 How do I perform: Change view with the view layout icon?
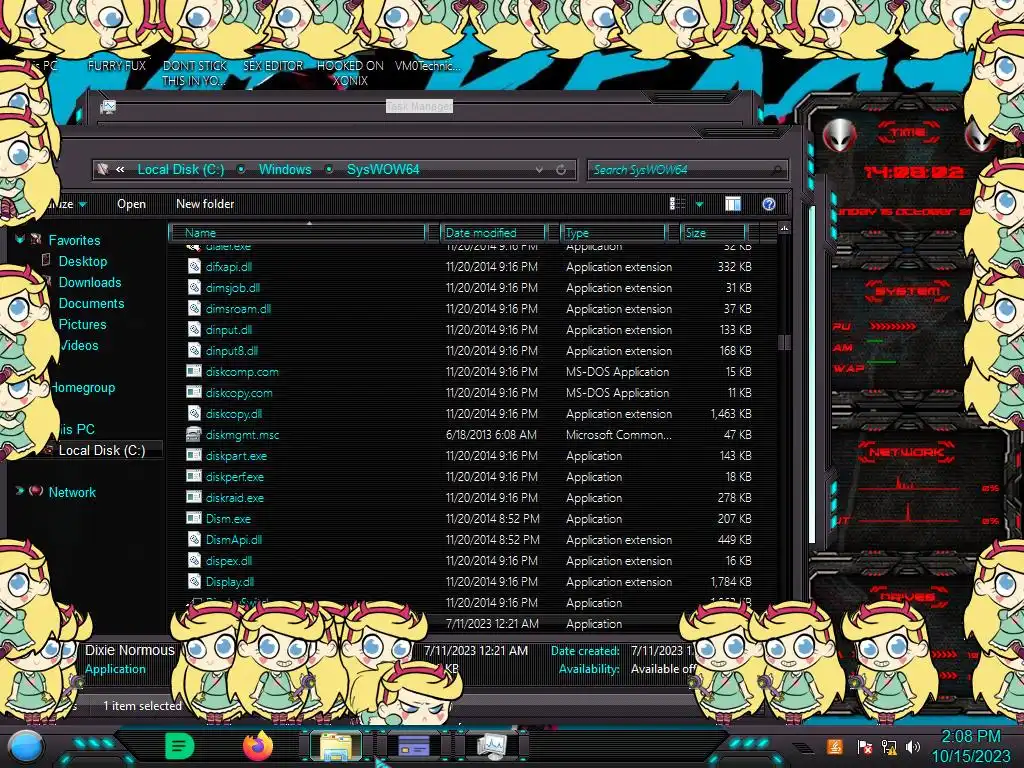pyautogui.click(x=678, y=204)
